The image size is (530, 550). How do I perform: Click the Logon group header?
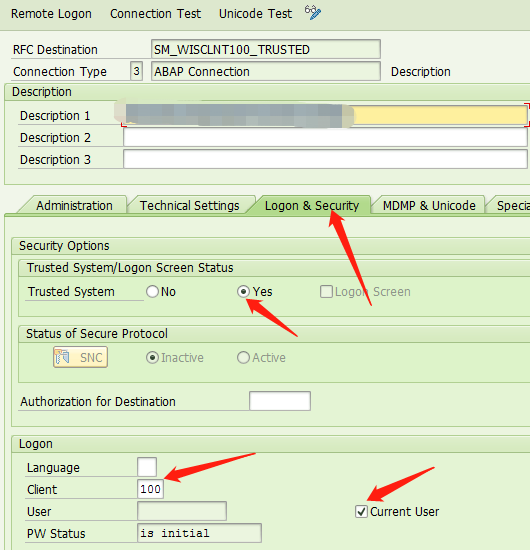point(36,444)
